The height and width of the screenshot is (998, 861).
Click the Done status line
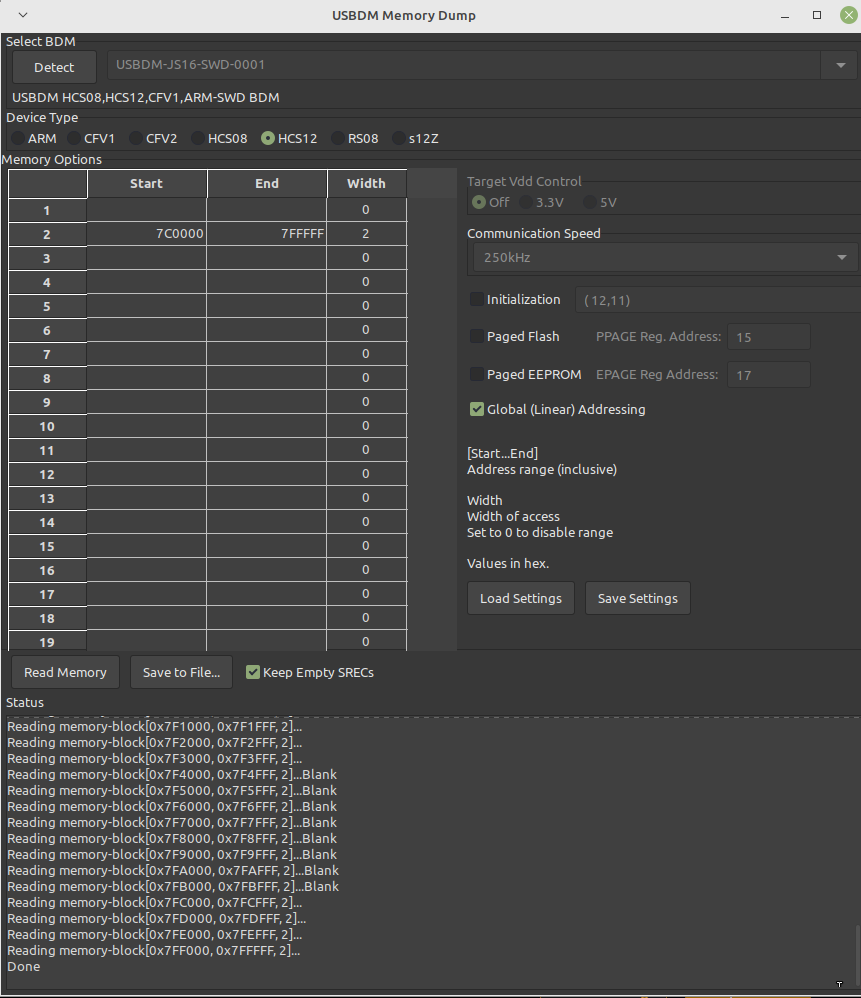point(24,966)
